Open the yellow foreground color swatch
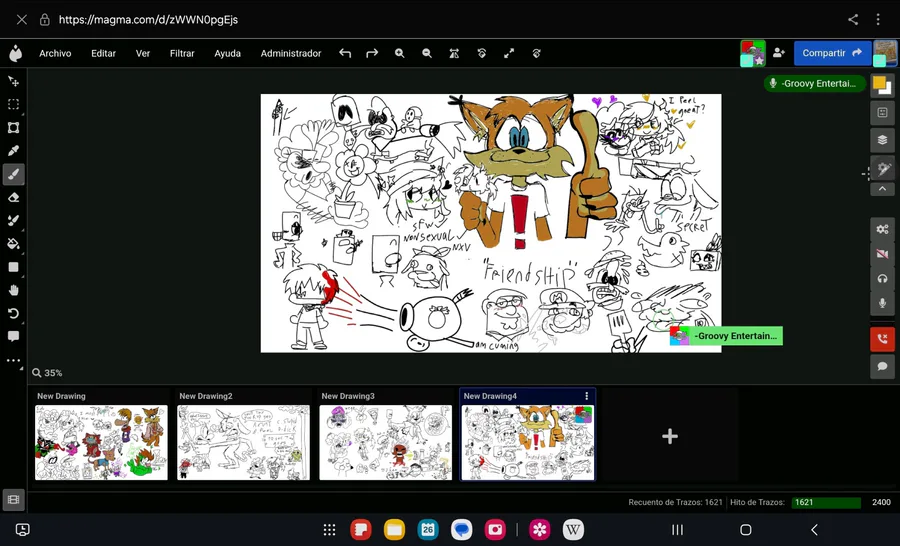Screen dimensions: 900x546 pyautogui.click(x=879, y=83)
